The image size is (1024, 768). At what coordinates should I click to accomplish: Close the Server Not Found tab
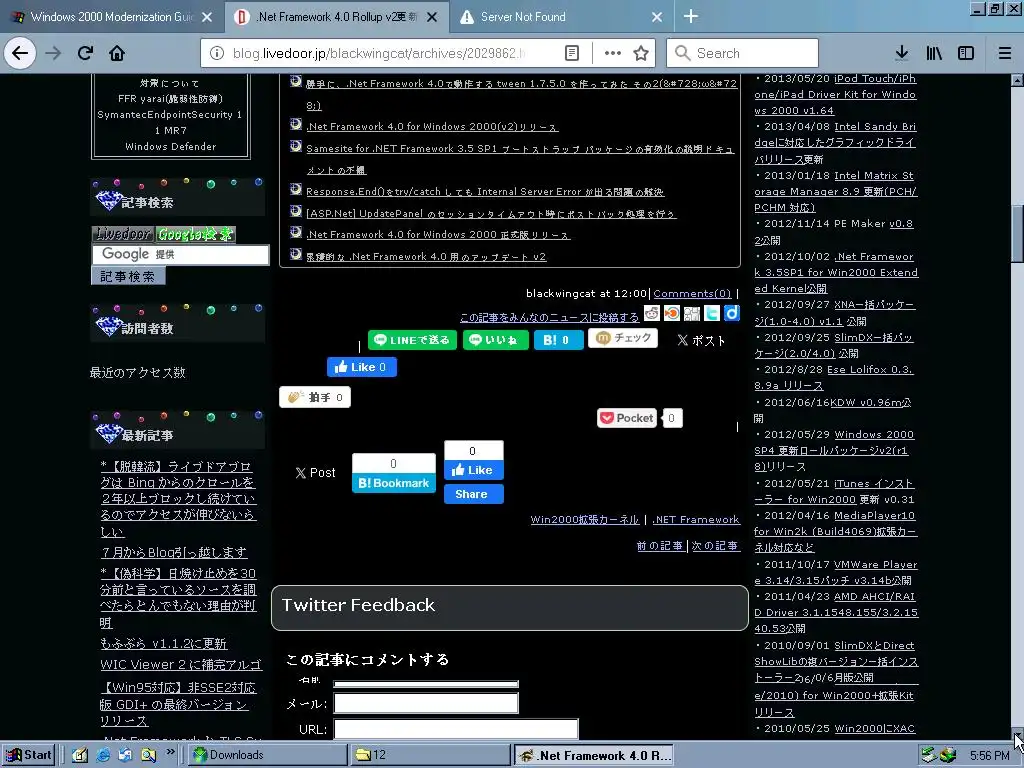click(657, 17)
